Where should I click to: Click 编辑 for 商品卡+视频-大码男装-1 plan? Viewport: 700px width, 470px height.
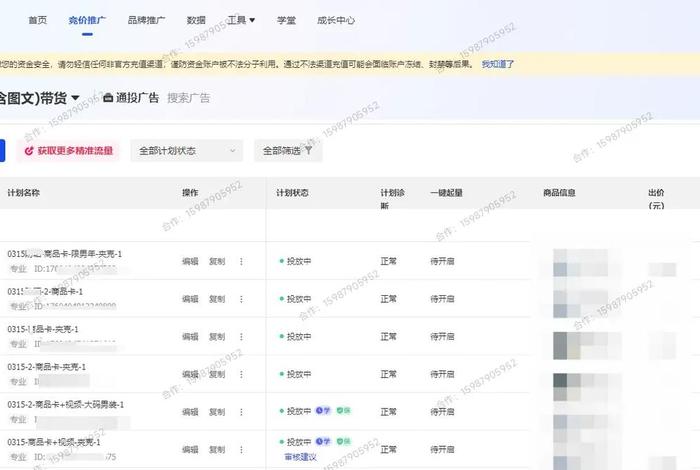coord(190,412)
